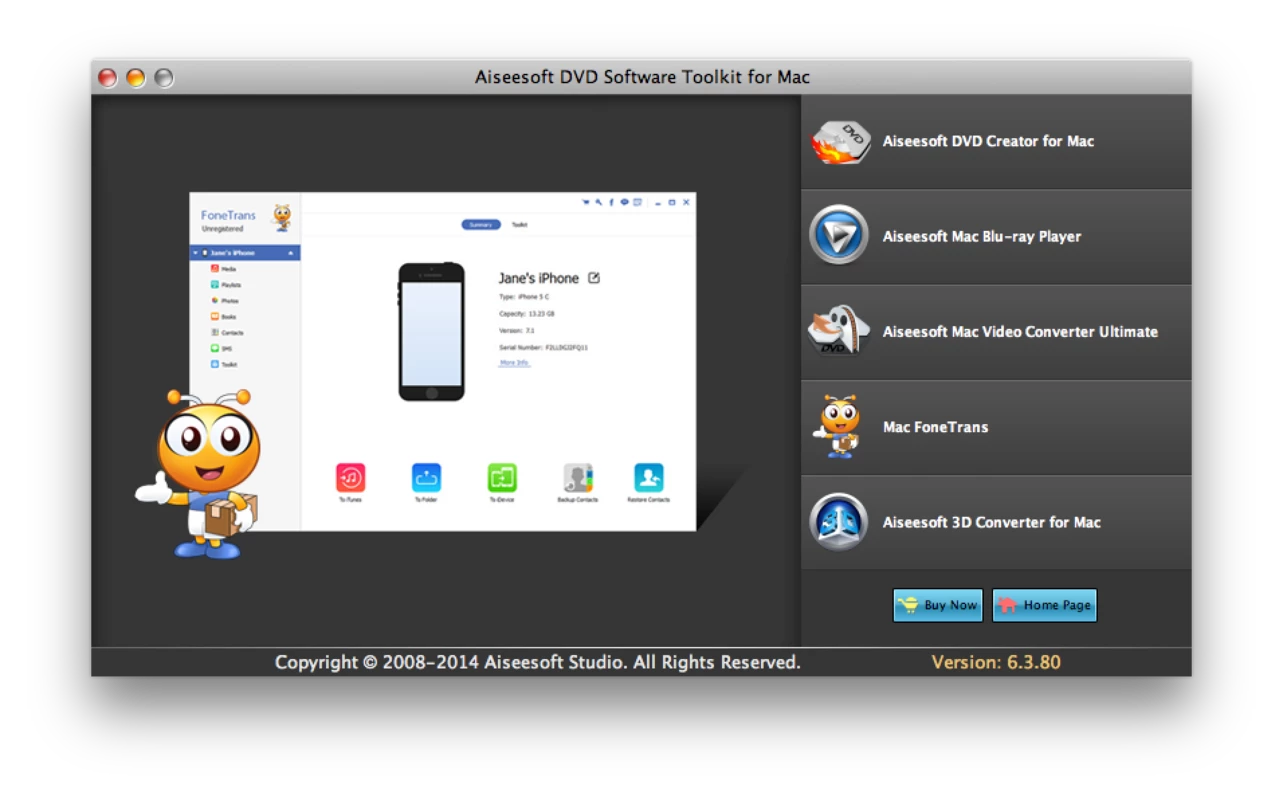Click the Mac FoneTrans bee icon

(838, 426)
